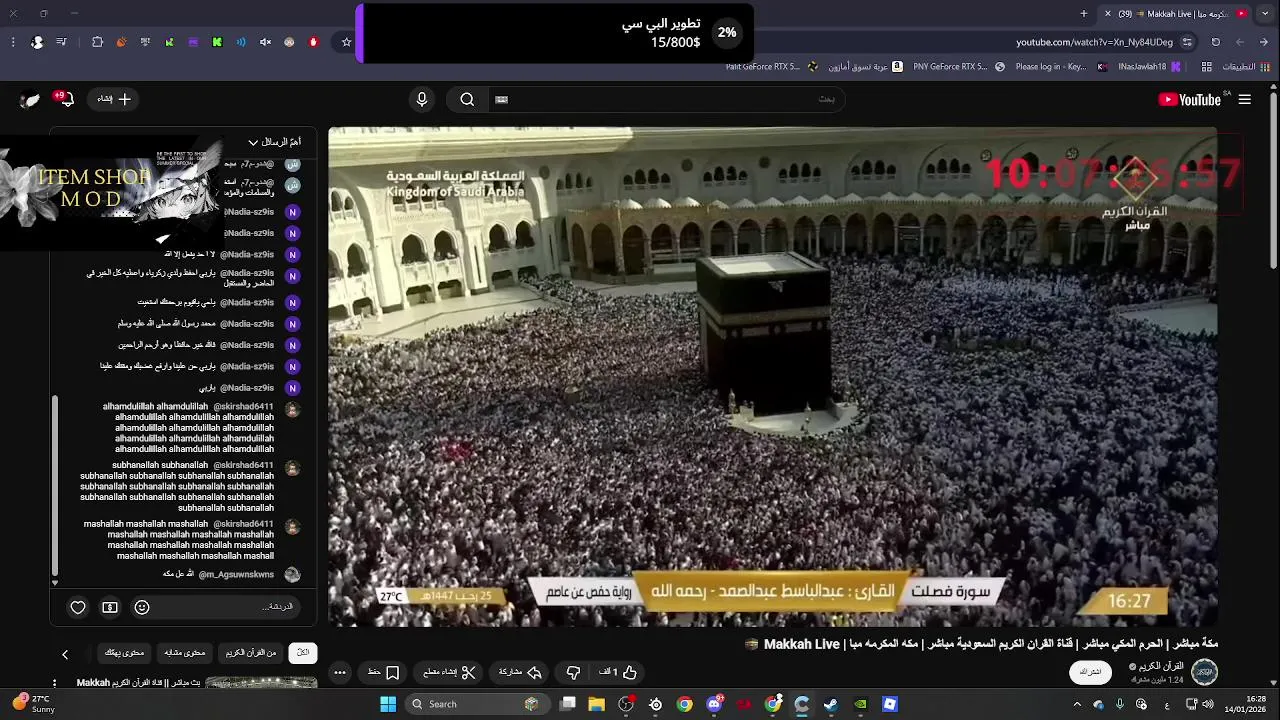Open the YouTube hamburger guide menu

(x=1245, y=99)
